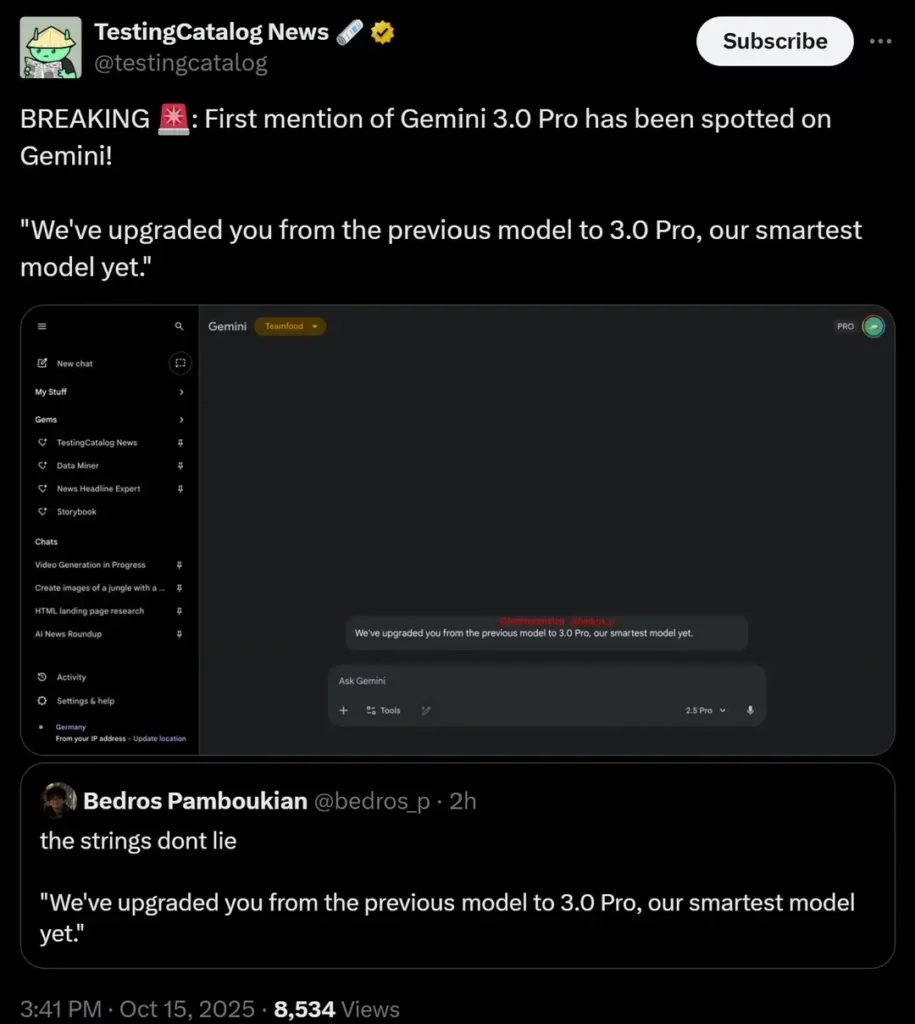Click the plus icon to add files

(343, 710)
